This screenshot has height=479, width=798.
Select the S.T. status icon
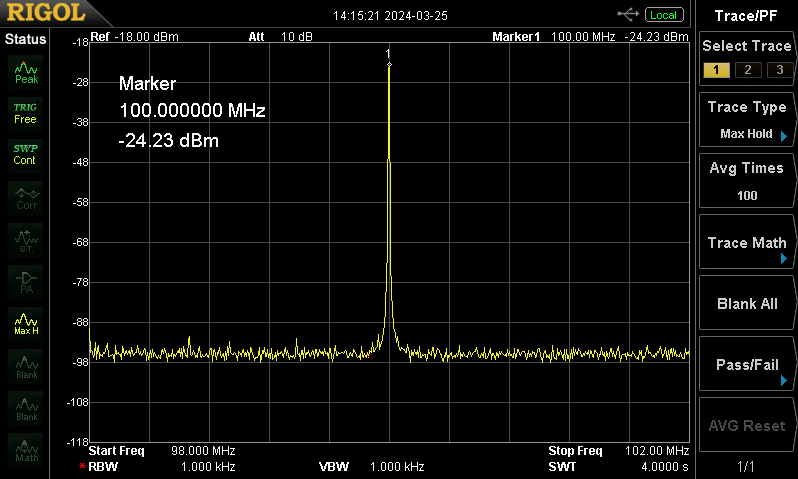(26, 239)
